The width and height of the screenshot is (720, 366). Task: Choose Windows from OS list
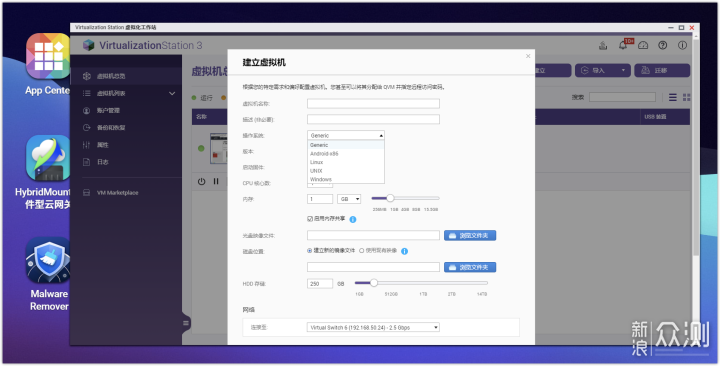[x=346, y=180]
